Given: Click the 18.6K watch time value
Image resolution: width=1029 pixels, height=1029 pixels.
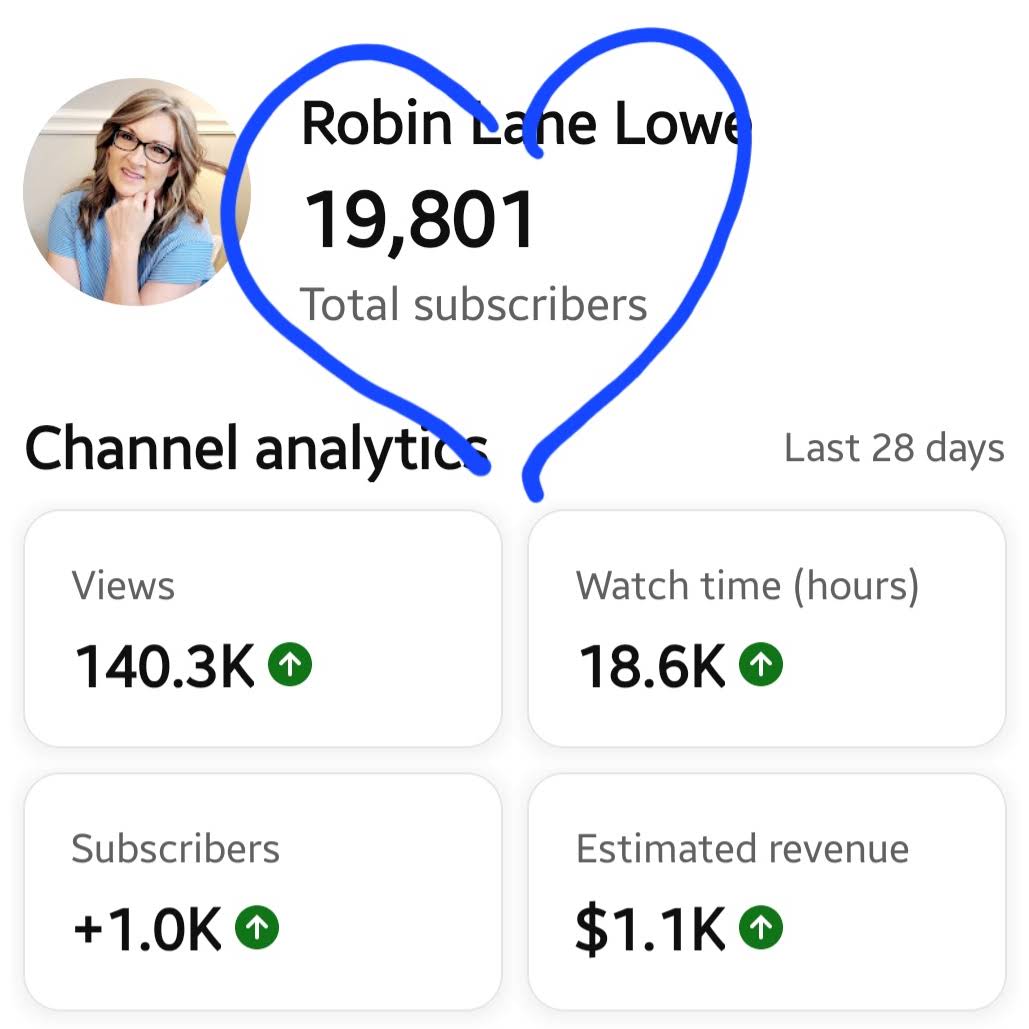Looking at the screenshot, I should tap(652, 666).
